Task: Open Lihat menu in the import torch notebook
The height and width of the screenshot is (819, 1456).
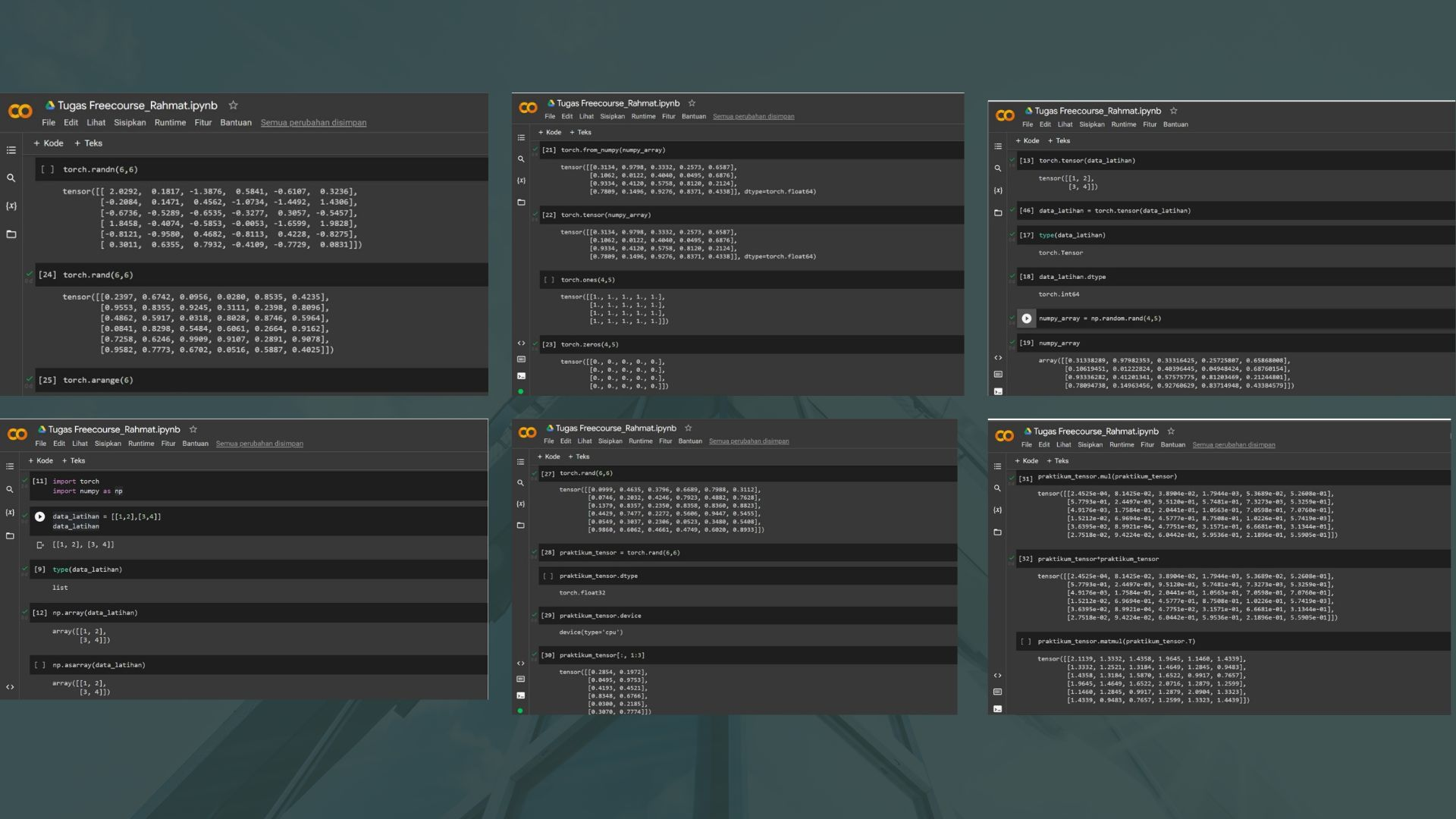Action: click(80, 444)
